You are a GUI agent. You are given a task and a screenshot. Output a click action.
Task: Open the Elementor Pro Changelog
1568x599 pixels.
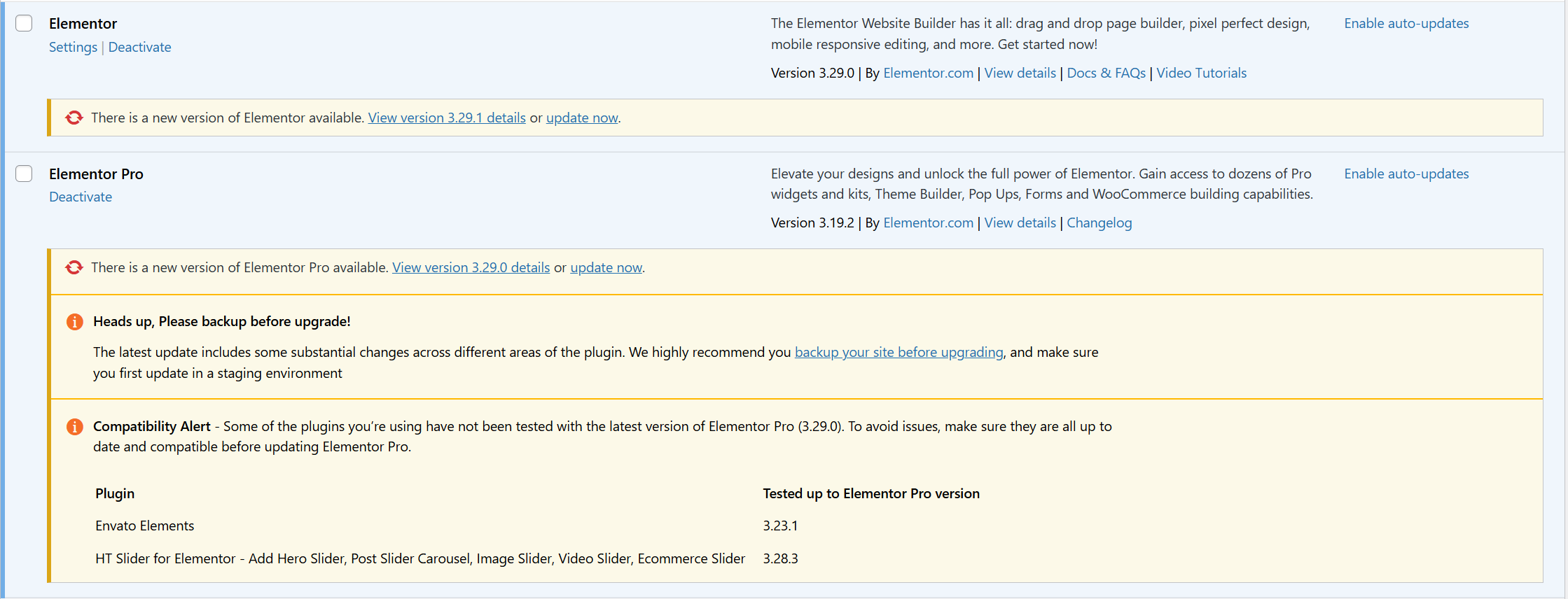[1099, 223]
